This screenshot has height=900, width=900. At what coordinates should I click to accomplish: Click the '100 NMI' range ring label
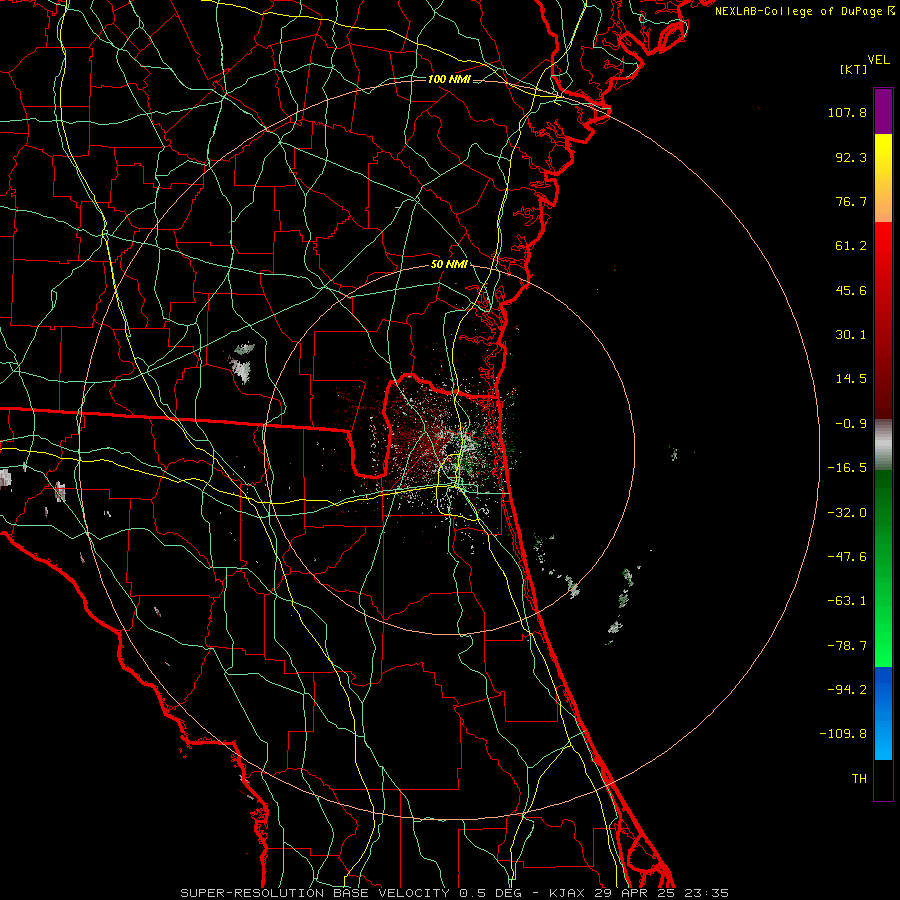coord(449,79)
